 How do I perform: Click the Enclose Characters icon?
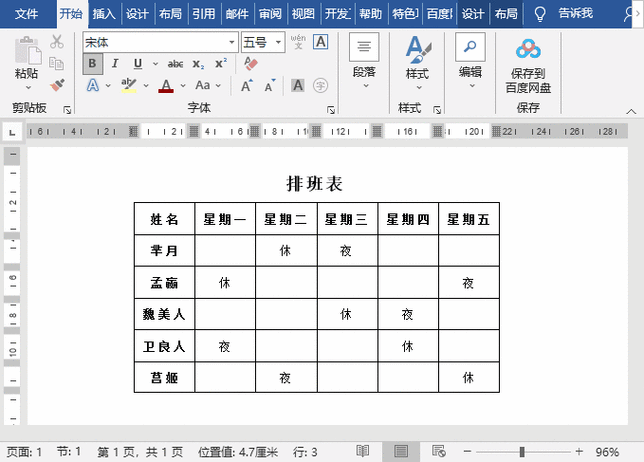(x=320, y=85)
